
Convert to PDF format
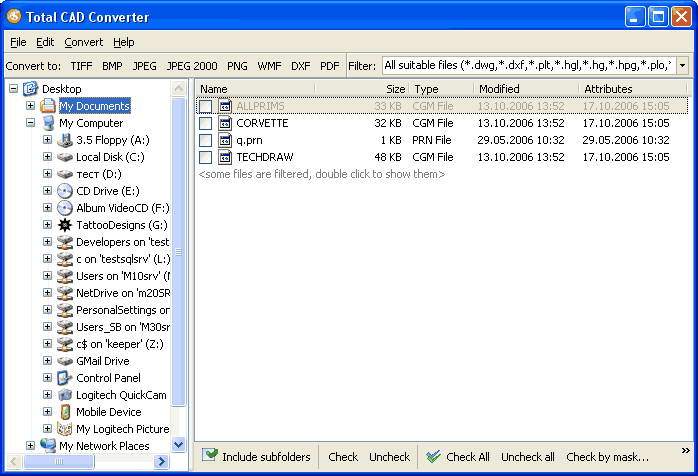pos(329,66)
